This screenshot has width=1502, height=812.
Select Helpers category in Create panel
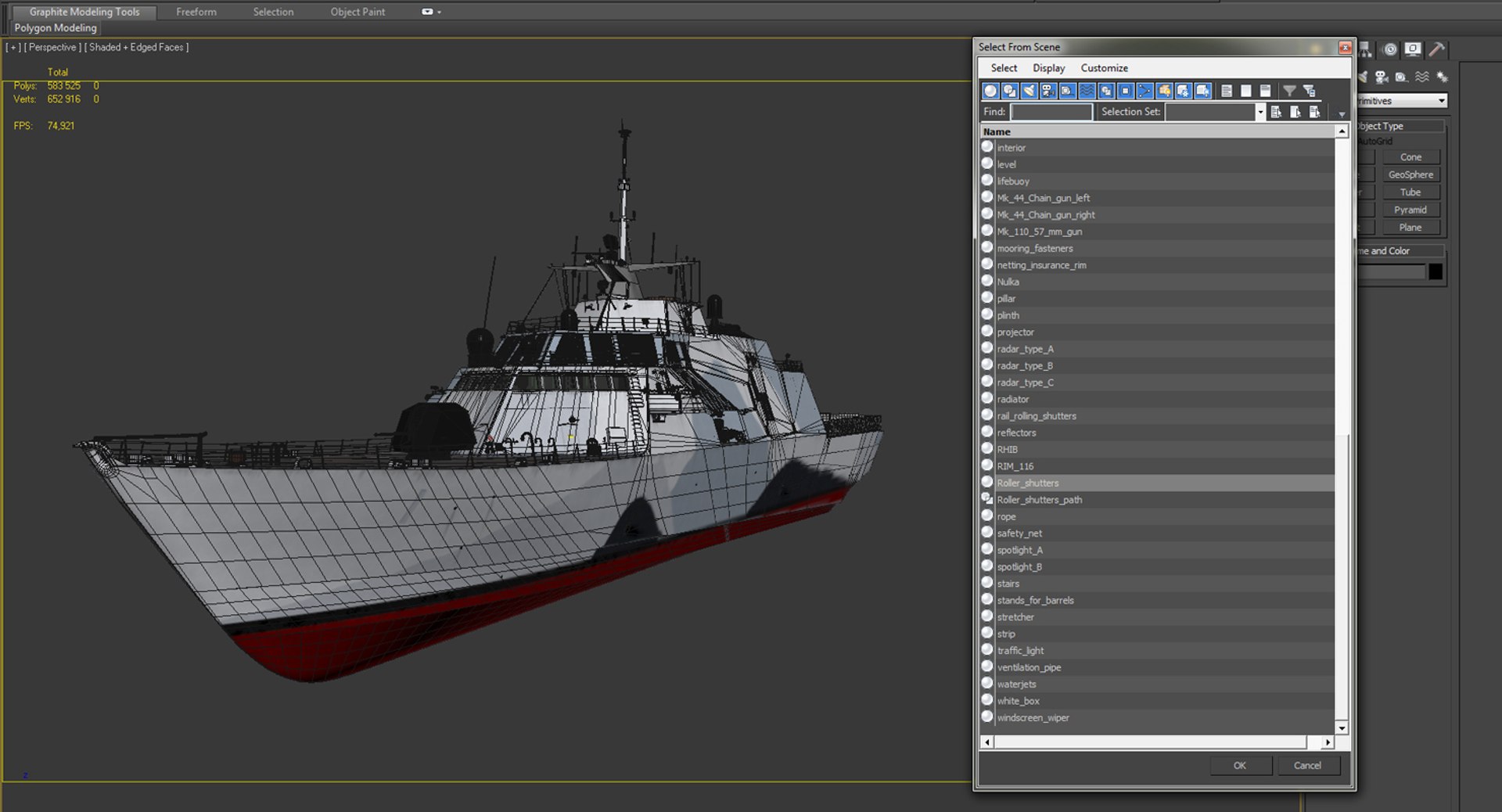click(1401, 77)
